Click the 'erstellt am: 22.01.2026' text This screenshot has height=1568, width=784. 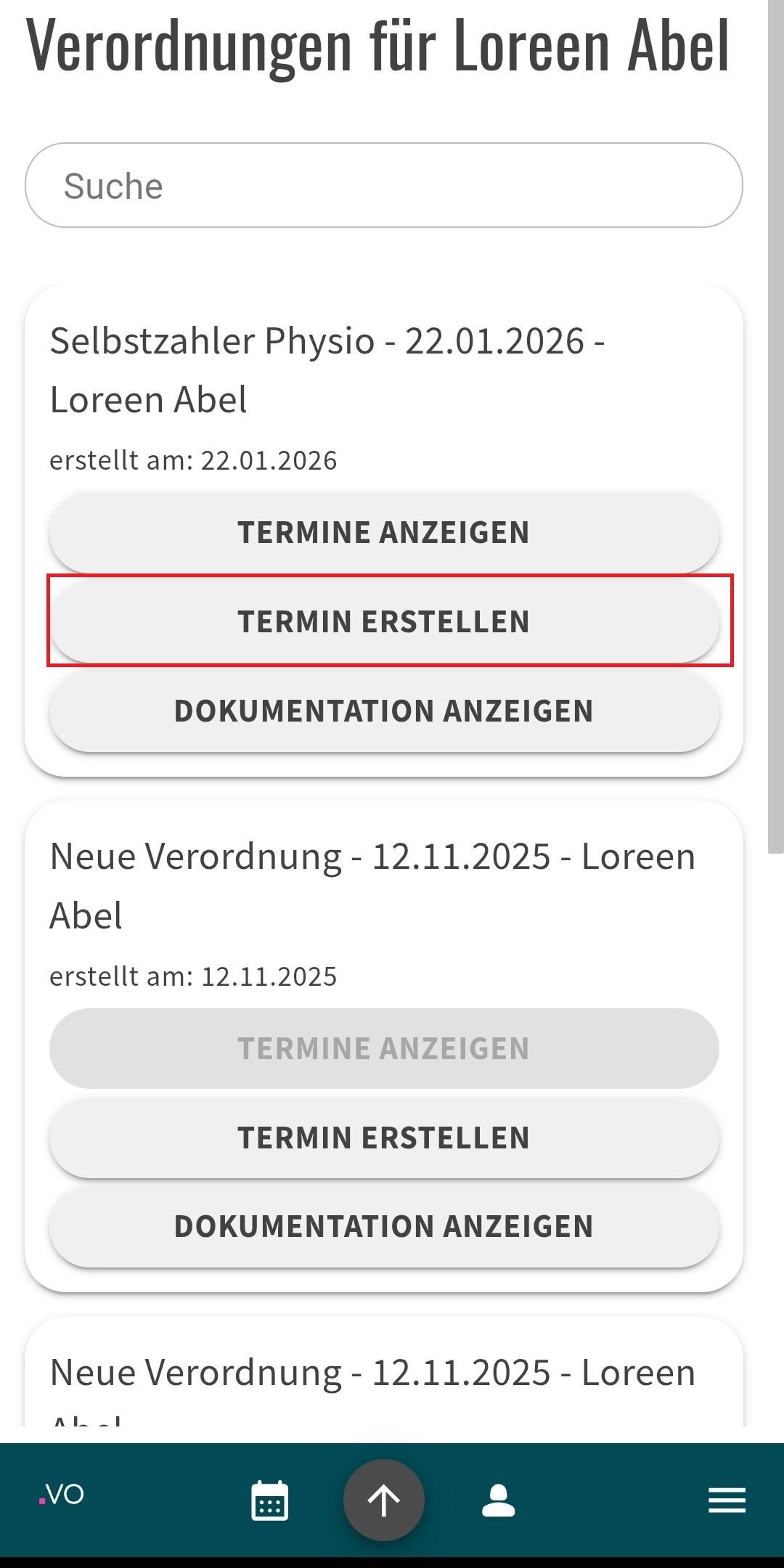193,461
